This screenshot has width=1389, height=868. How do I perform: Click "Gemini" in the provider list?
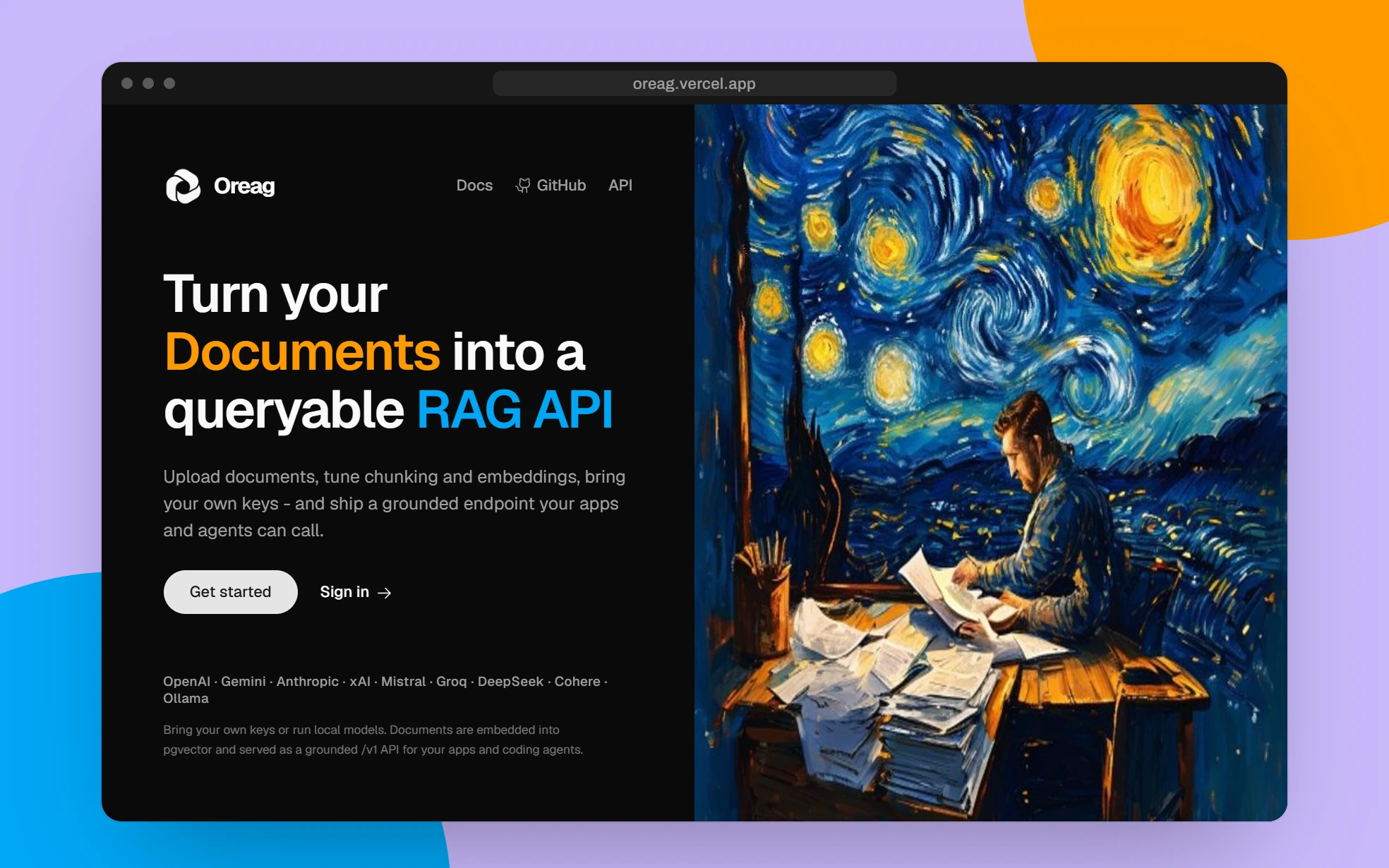[243, 682]
